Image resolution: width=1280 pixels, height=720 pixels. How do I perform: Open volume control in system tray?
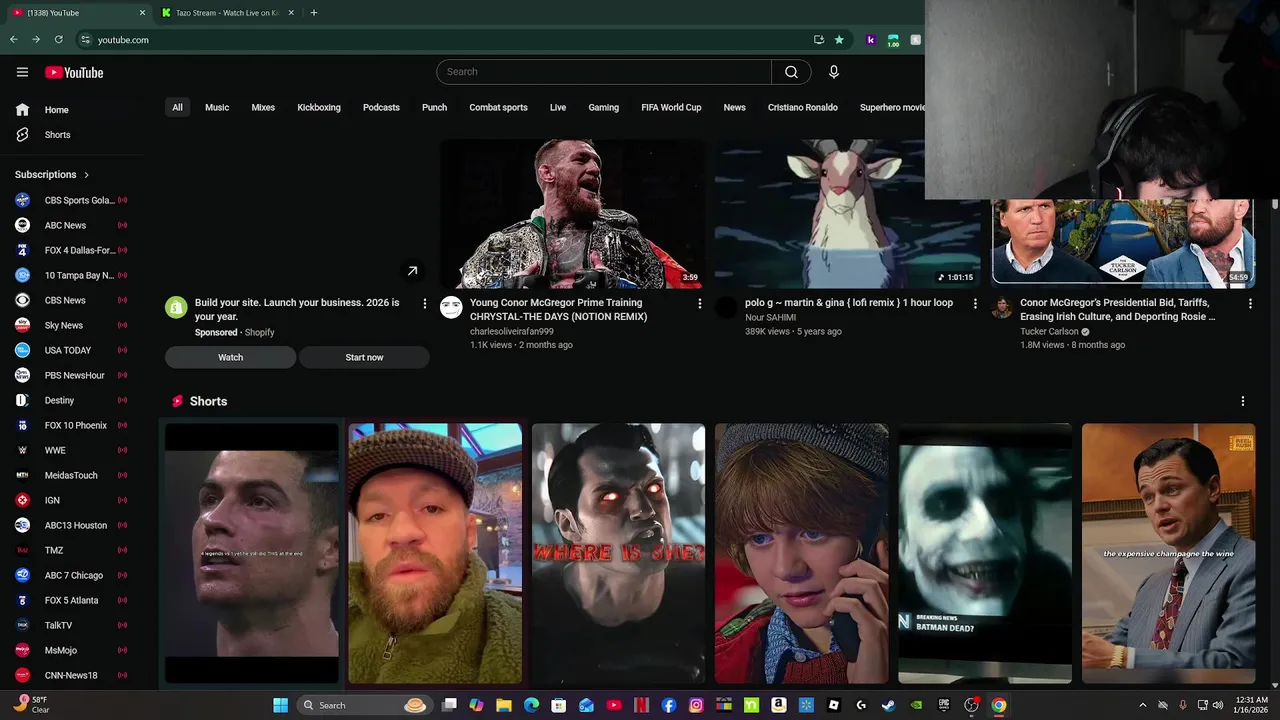[1217, 705]
